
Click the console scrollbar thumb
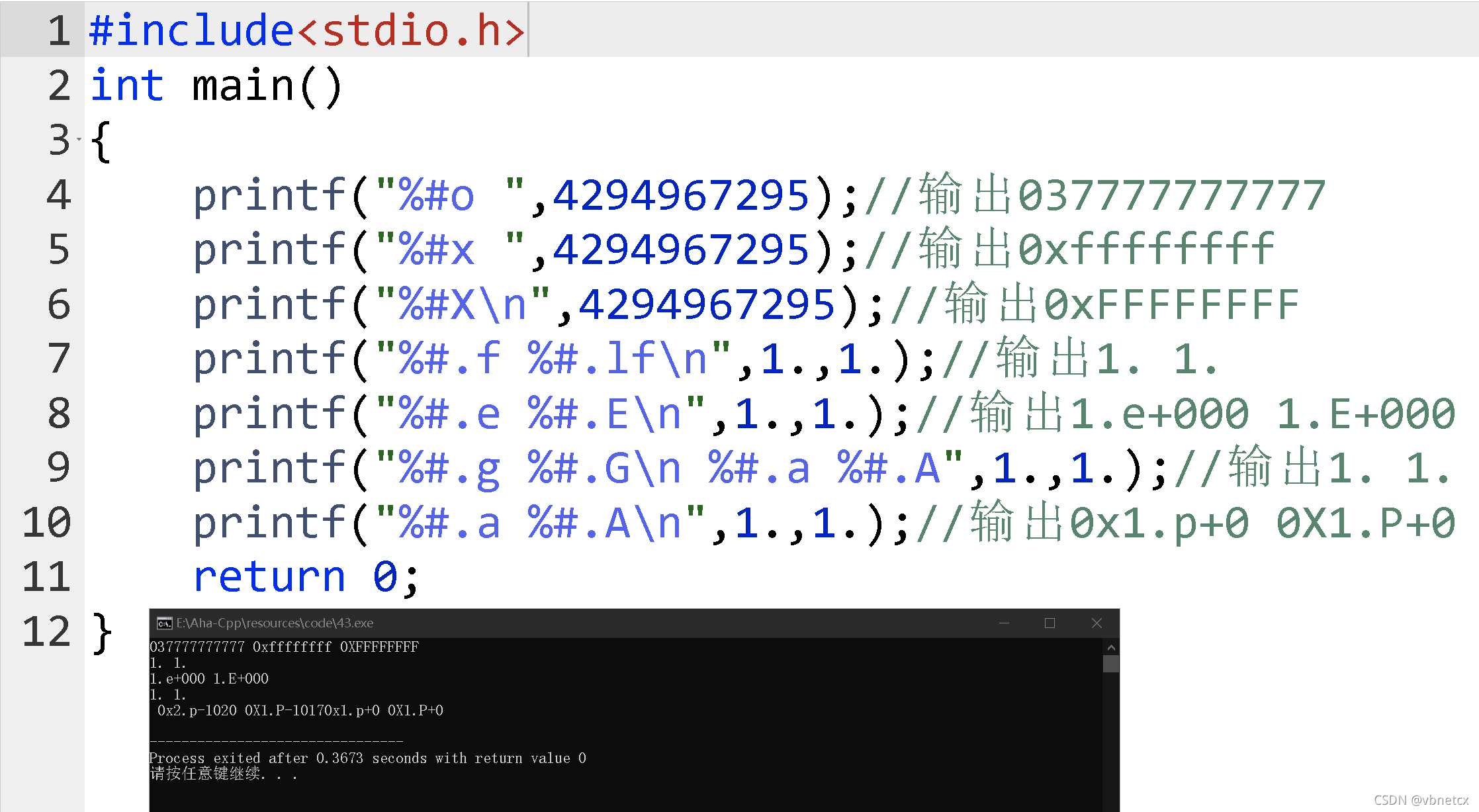coord(1111,664)
